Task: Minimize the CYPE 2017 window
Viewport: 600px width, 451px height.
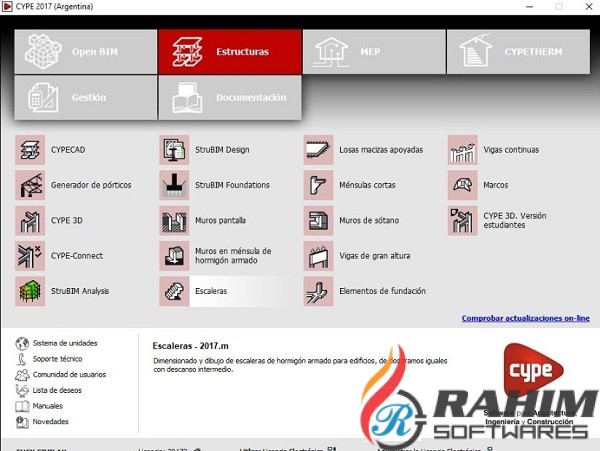Action: coord(530,7)
